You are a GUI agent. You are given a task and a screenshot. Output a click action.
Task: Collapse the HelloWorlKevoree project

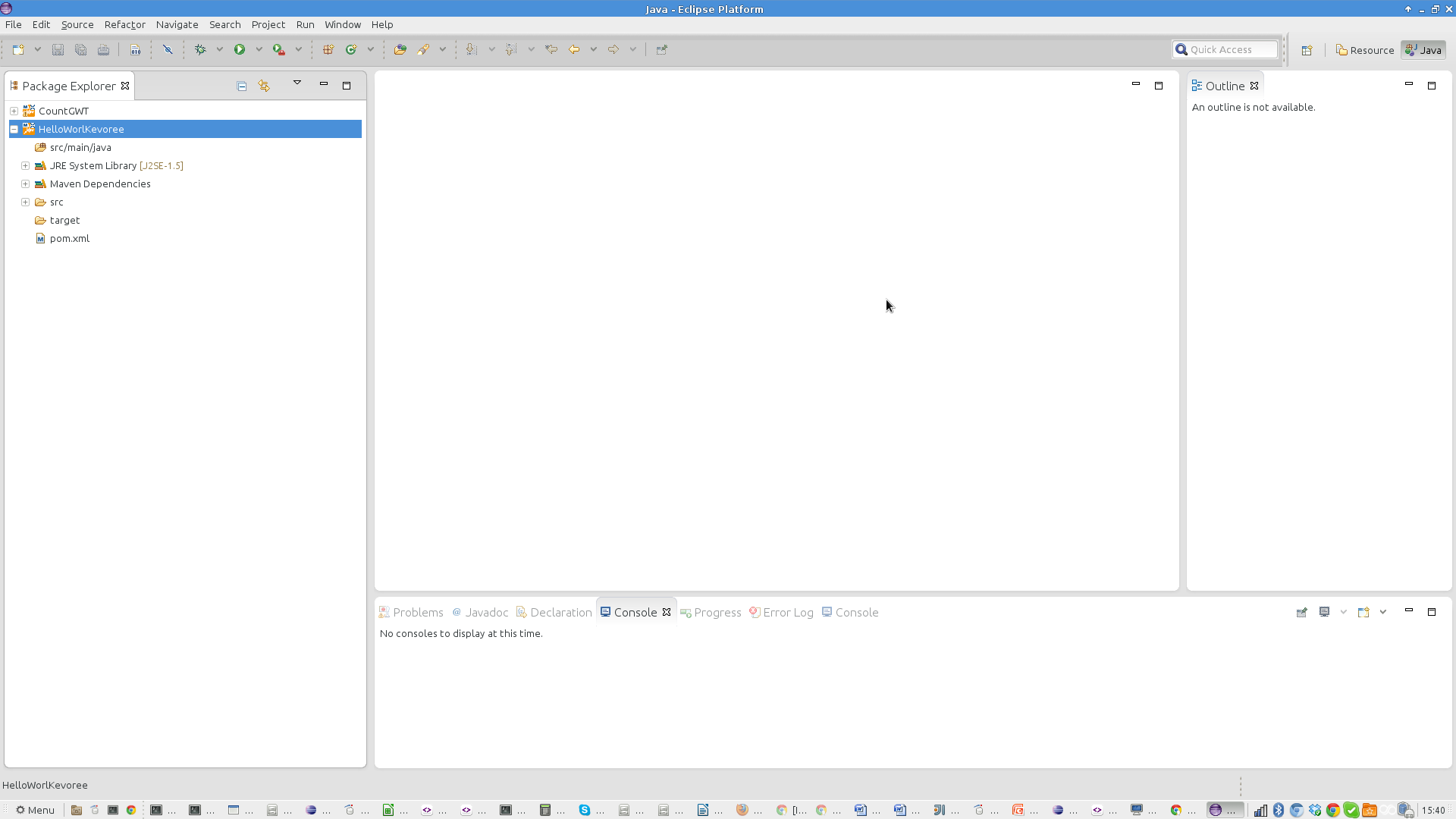(14, 129)
